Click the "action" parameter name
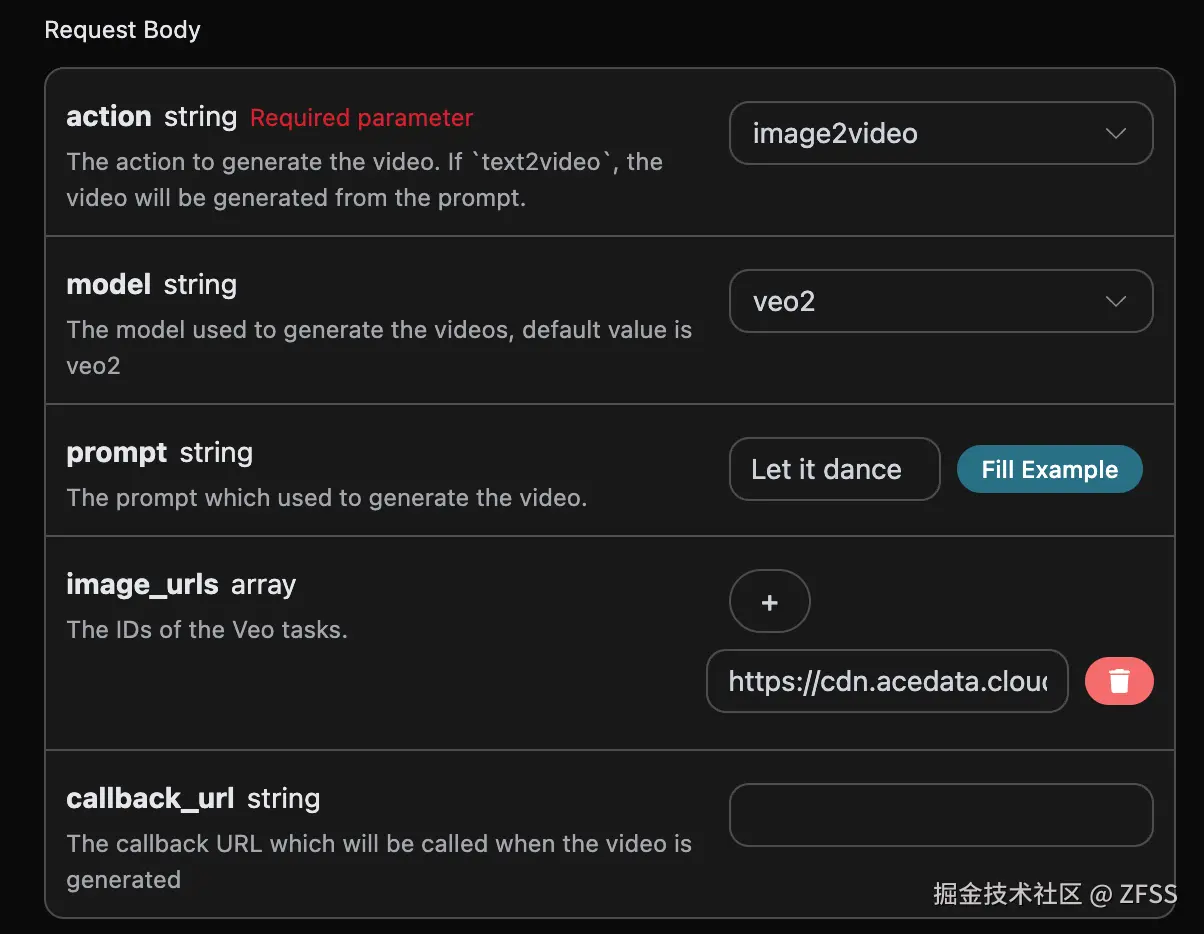The width and height of the screenshot is (1204, 934). pos(108,117)
